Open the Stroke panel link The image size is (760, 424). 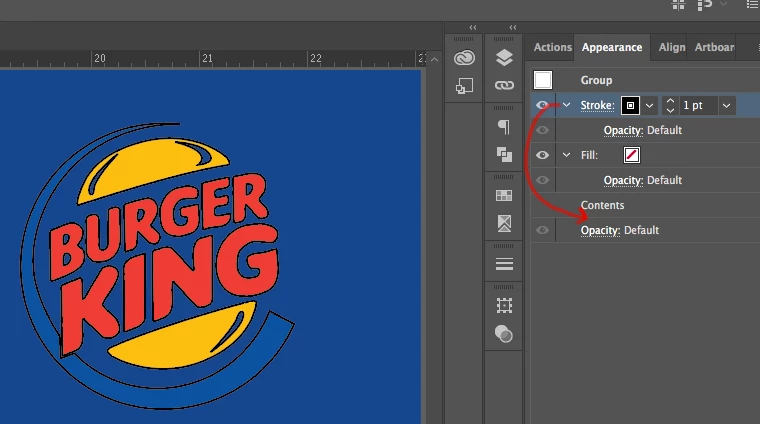tap(597, 106)
